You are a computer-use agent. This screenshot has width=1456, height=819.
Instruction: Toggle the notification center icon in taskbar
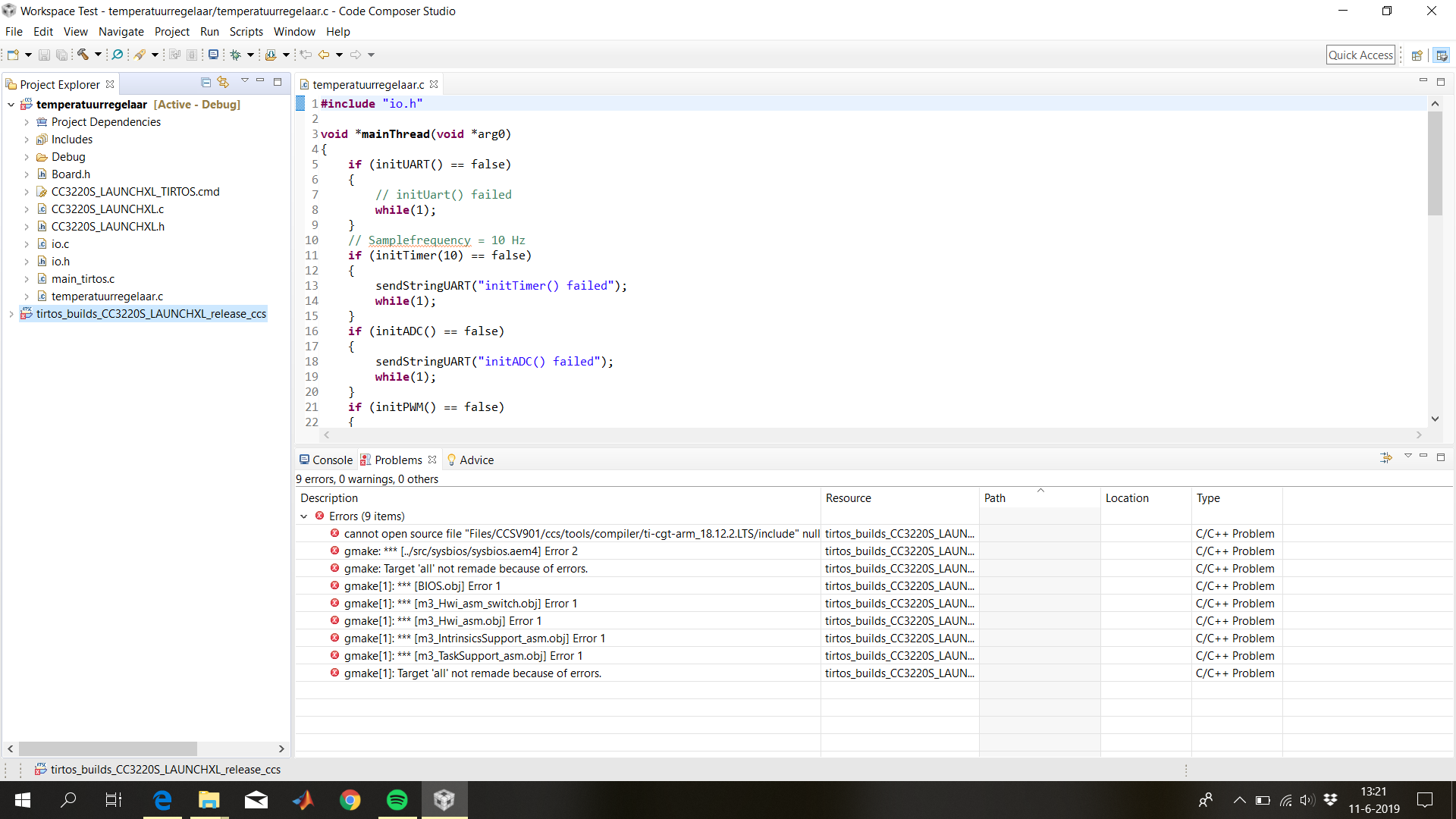(1425, 800)
